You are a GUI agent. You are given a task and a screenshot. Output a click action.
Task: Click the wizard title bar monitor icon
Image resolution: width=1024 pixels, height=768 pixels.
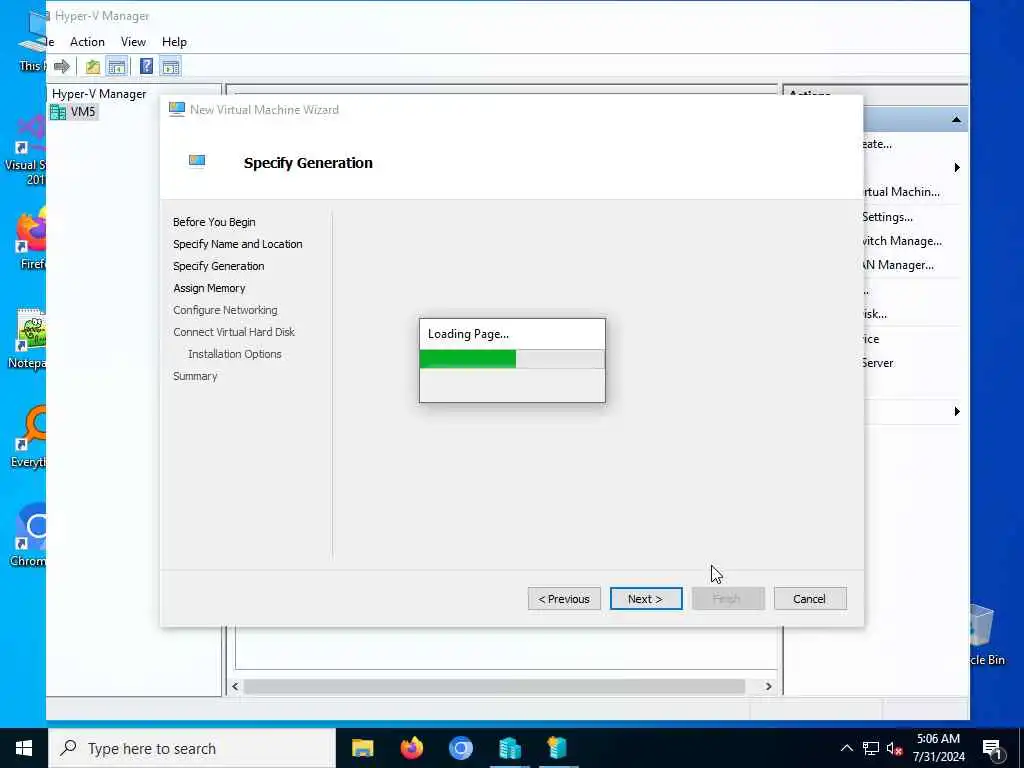[x=177, y=109]
